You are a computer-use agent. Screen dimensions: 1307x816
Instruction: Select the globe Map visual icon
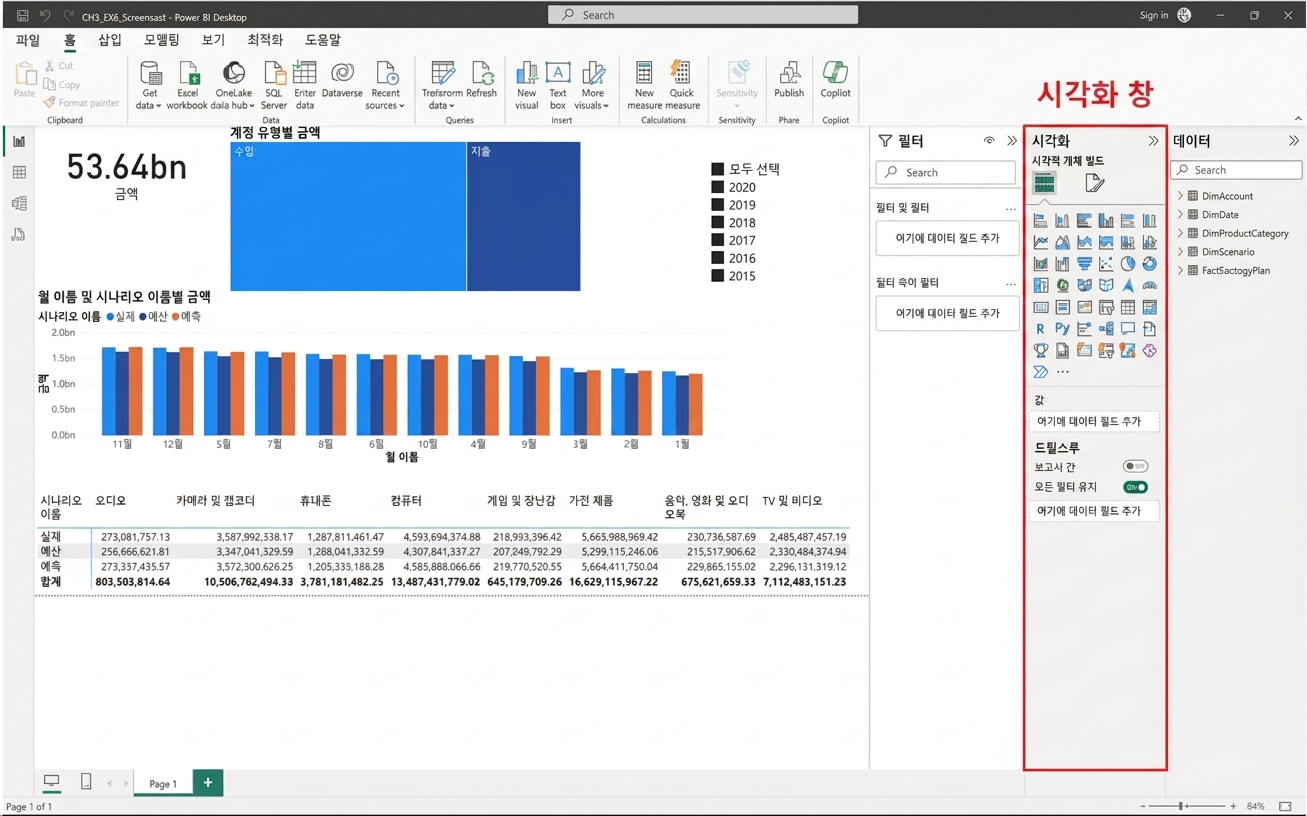click(1062, 285)
